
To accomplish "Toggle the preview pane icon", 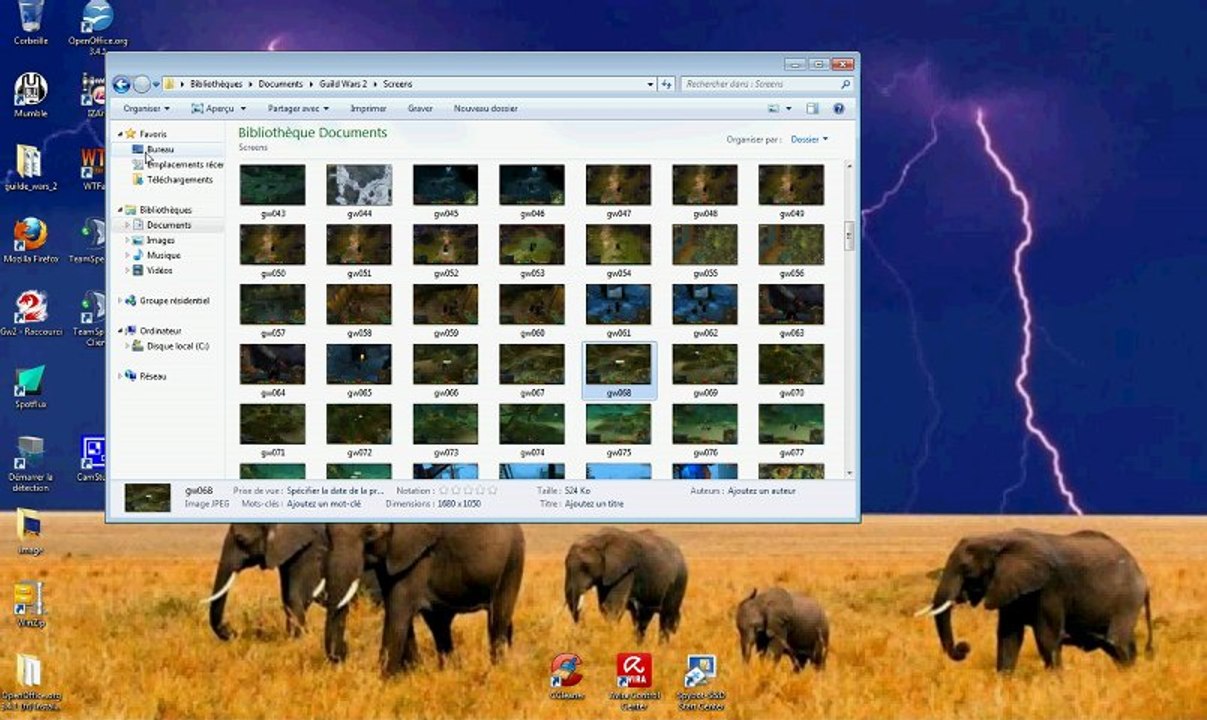I will pos(813,108).
